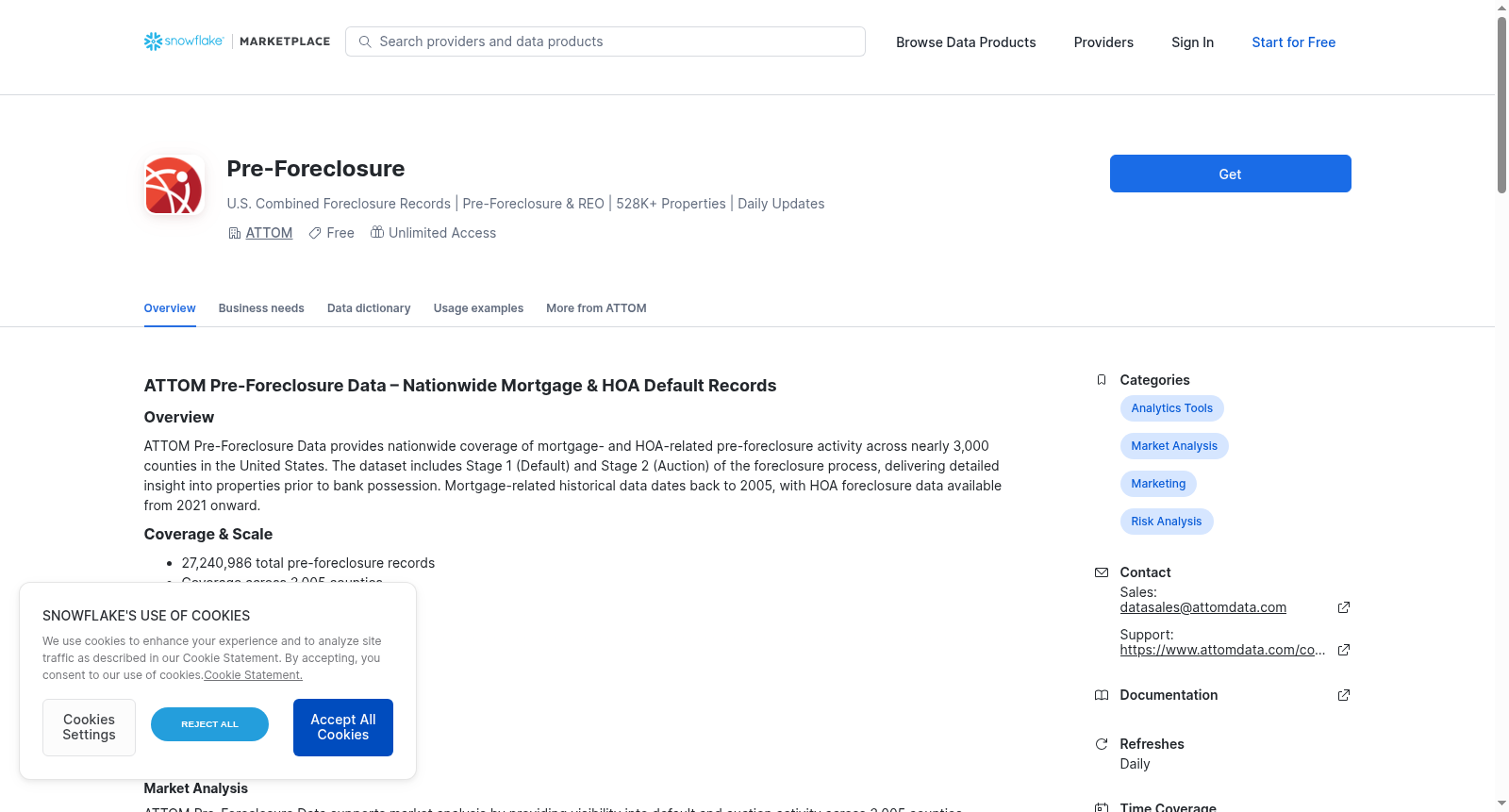
Task: Select the Risk Analysis category chip
Action: coord(1167,522)
